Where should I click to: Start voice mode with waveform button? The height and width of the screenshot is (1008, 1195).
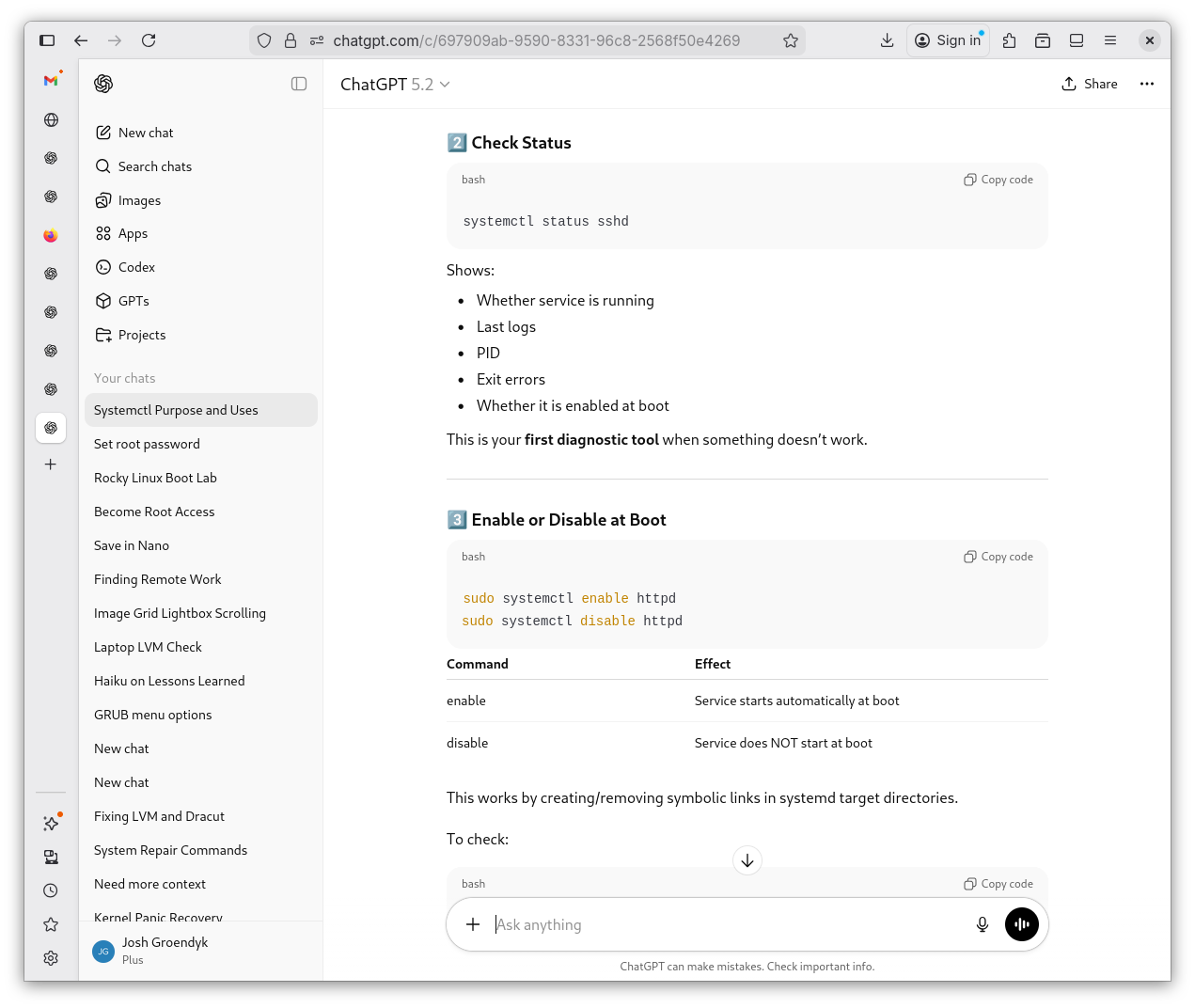click(1021, 924)
